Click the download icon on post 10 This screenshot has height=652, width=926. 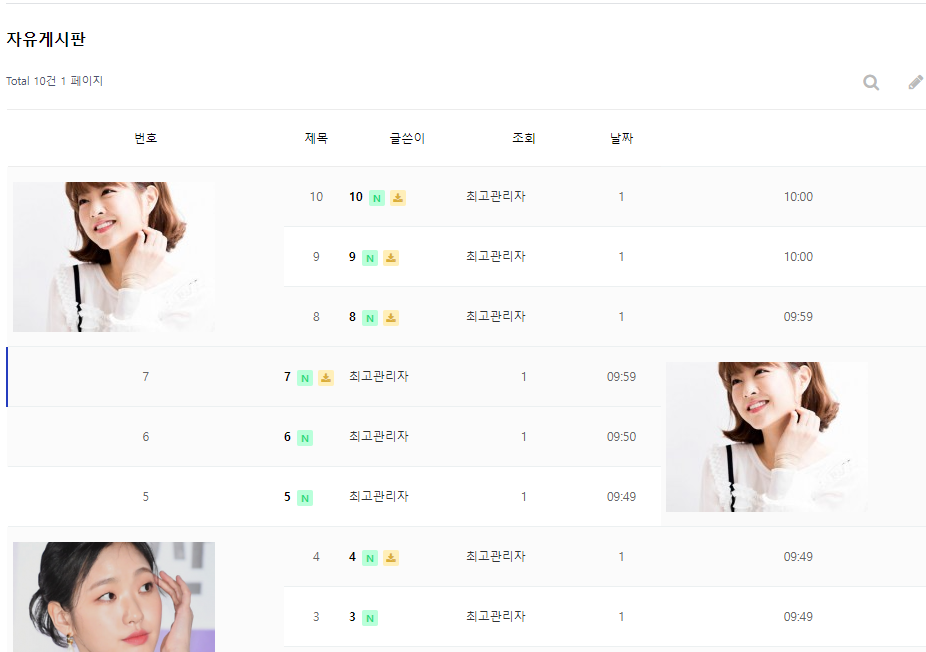pyautogui.click(x=398, y=198)
